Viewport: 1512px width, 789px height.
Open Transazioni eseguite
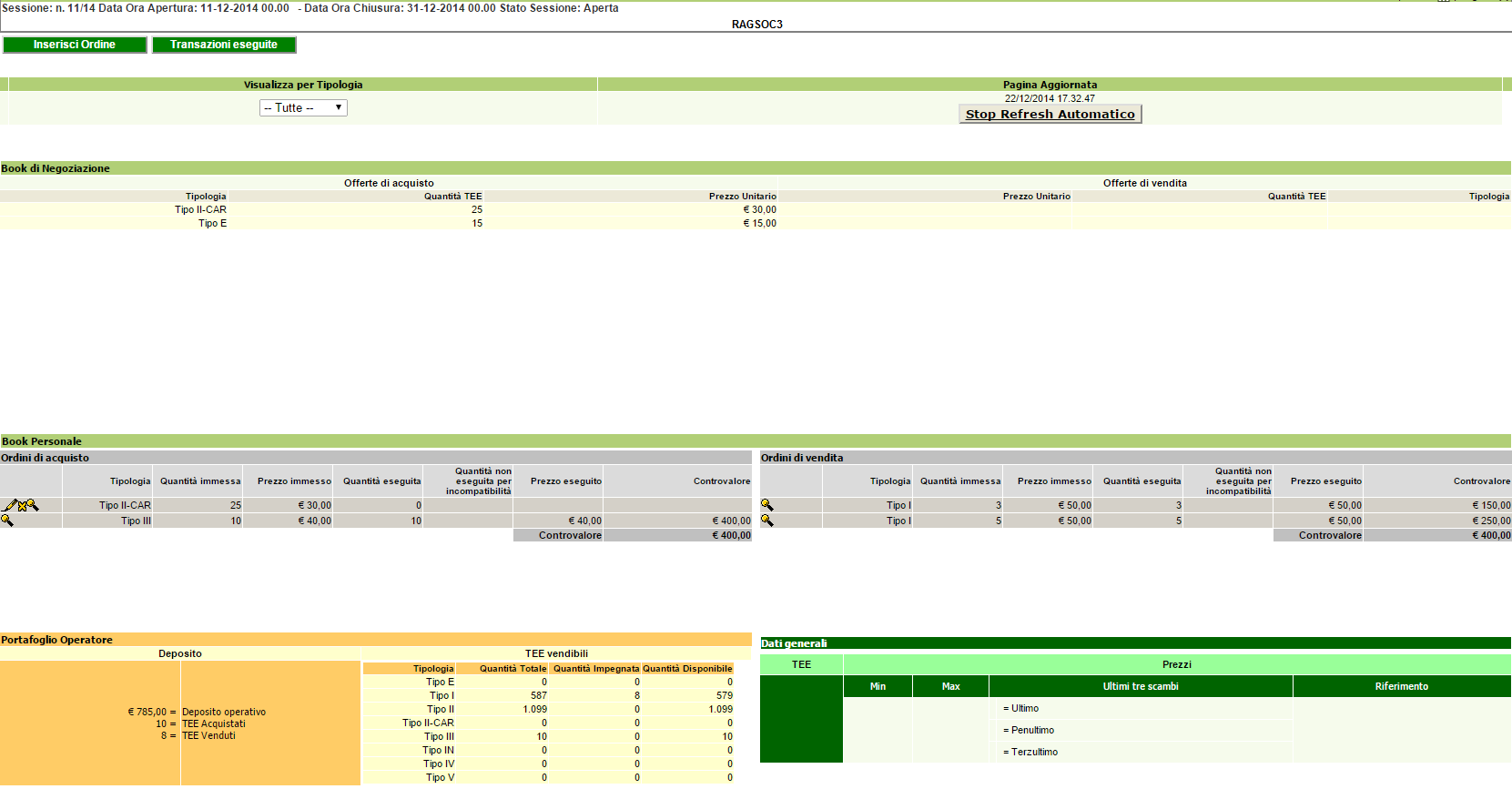click(224, 45)
